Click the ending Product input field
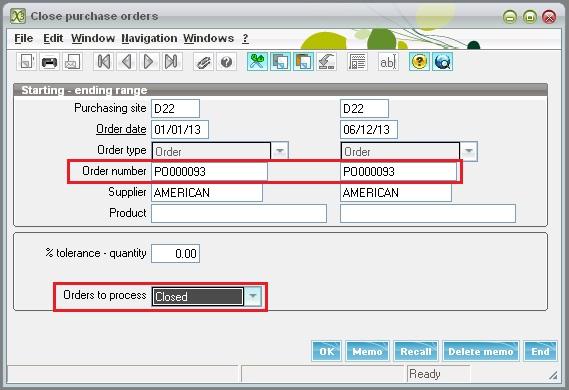The width and height of the screenshot is (569, 390). [428, 213]
